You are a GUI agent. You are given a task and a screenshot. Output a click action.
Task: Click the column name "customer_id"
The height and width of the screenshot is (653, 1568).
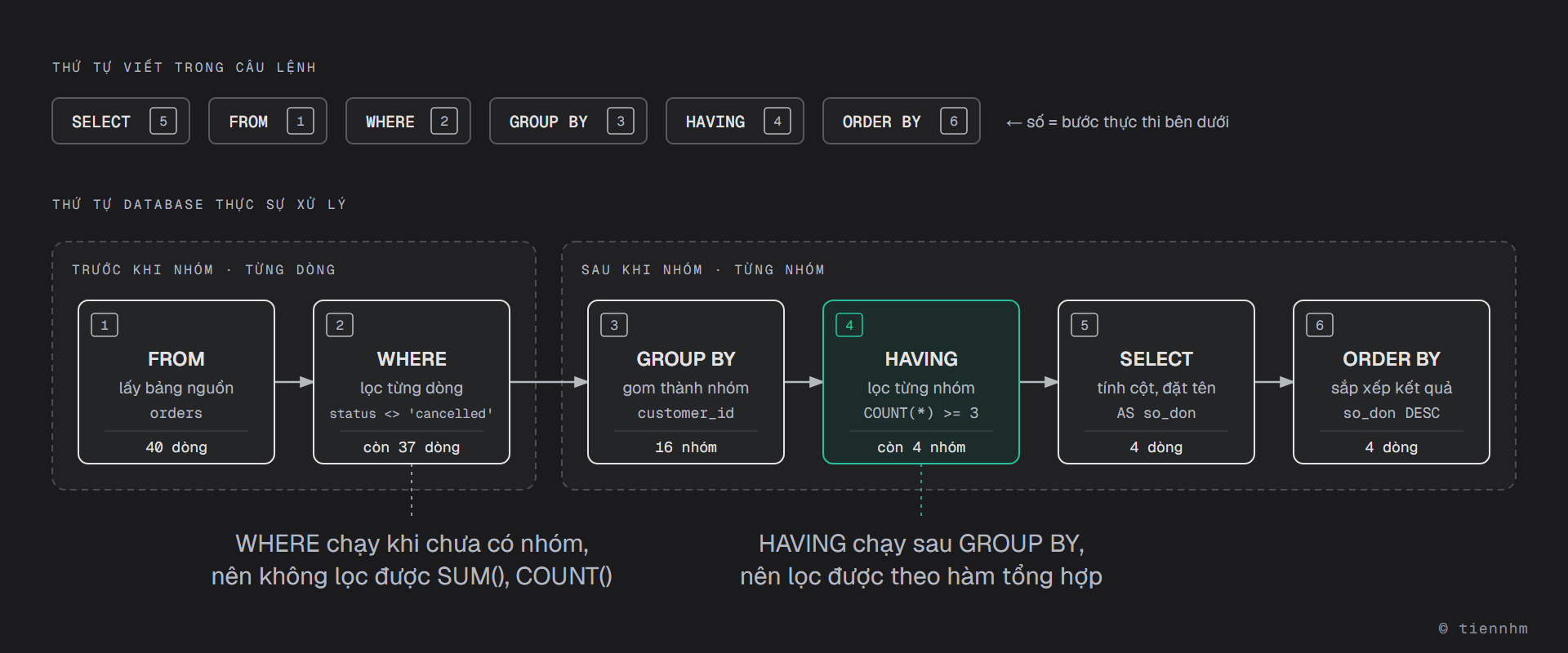pyautogui.click(x=686, y=413)
